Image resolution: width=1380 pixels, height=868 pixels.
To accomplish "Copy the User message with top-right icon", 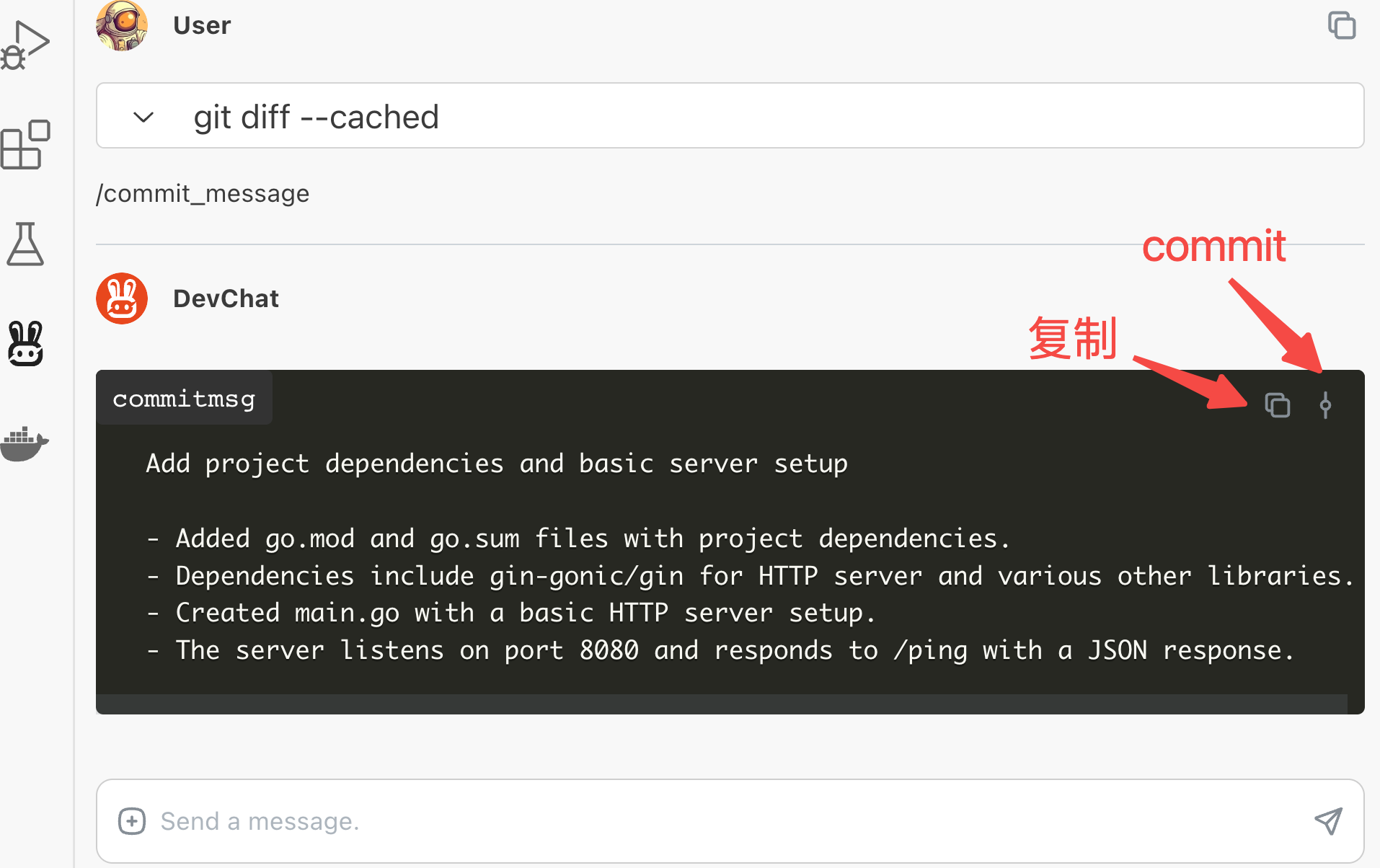I will (1342, 25).
